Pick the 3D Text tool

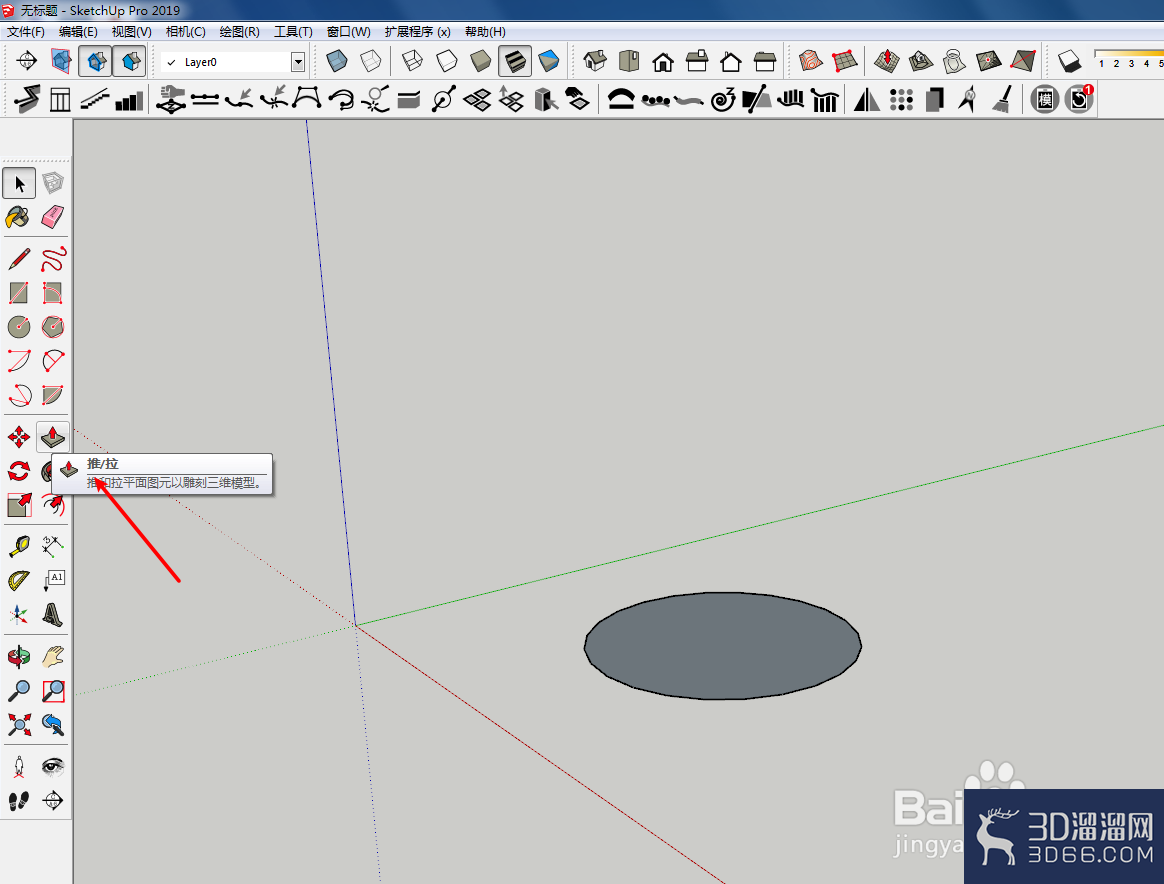point(53,615)
